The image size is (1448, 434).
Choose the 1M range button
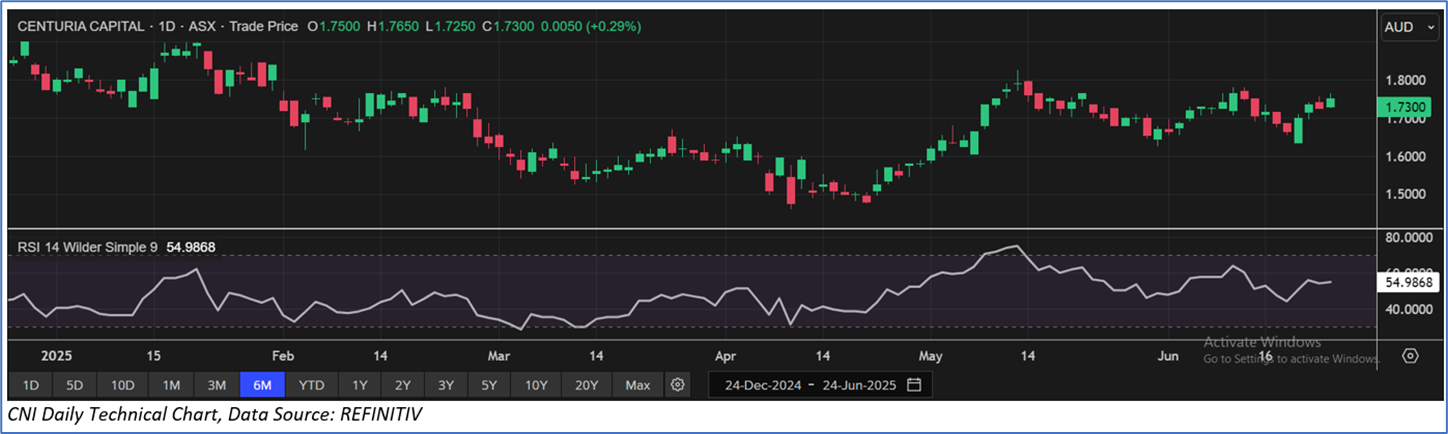(x=171, y=385)
